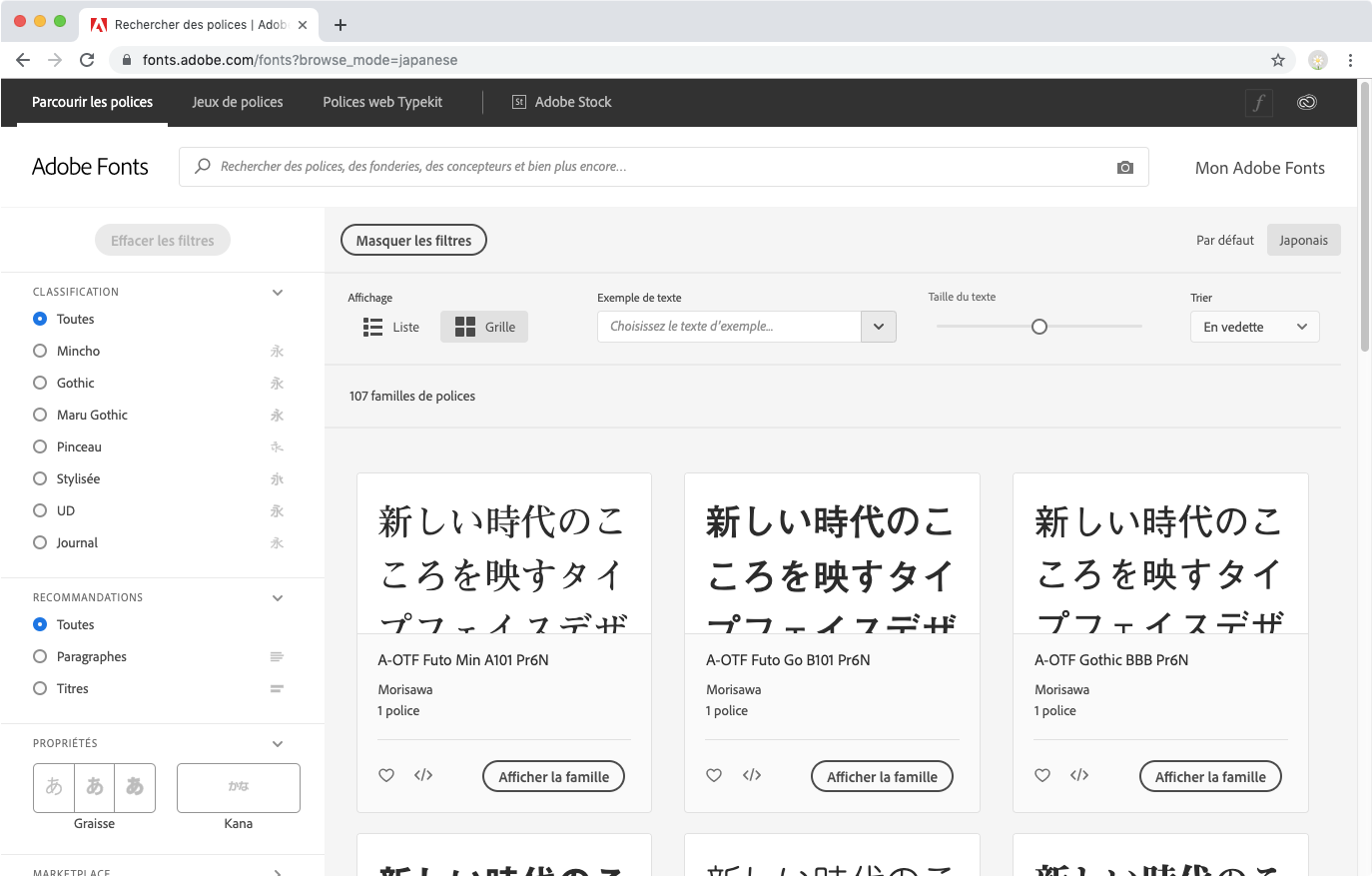
Task: Go back in browser history
Action: [23, 60]
